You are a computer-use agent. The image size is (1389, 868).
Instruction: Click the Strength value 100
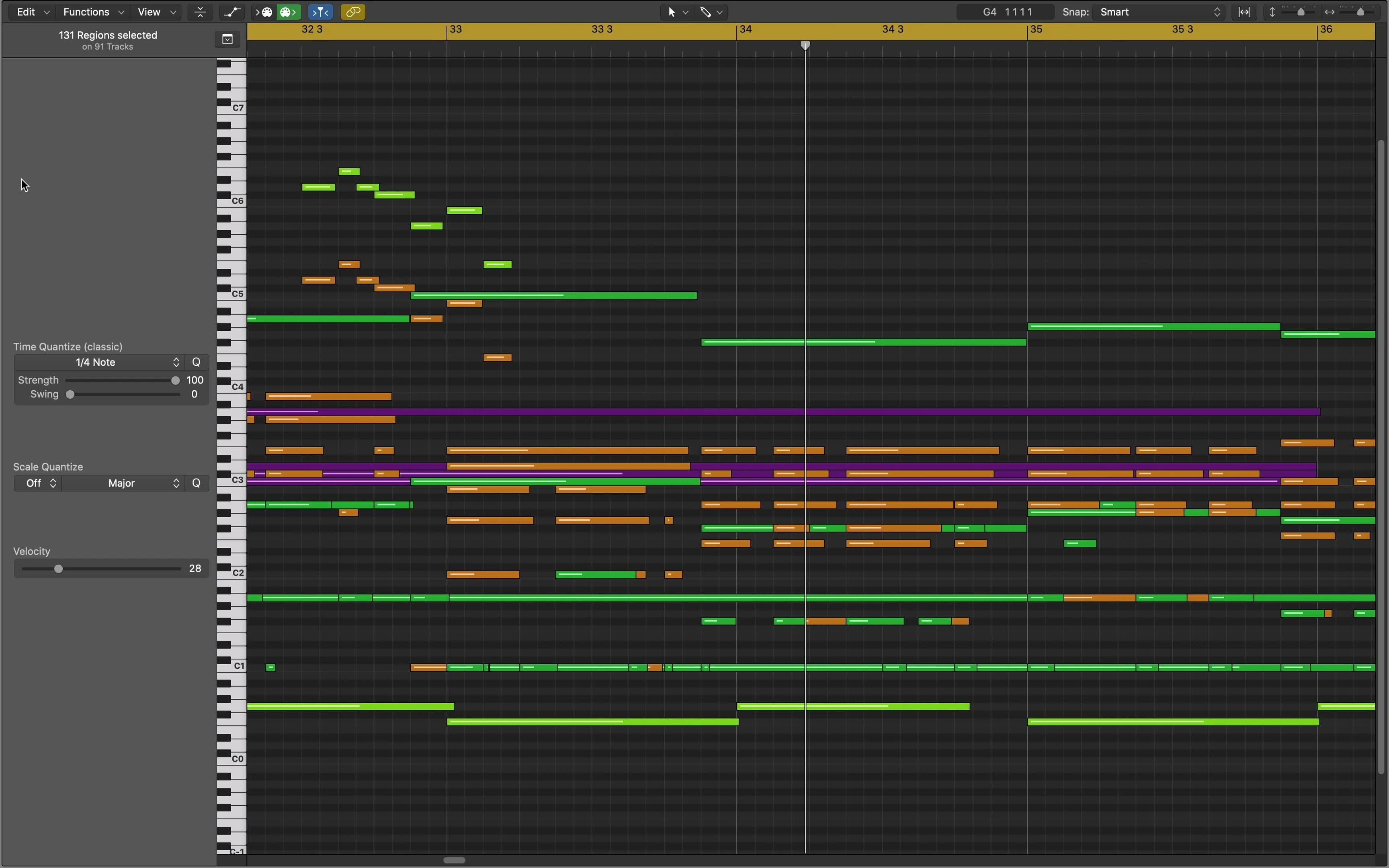(x=195, y=380)
